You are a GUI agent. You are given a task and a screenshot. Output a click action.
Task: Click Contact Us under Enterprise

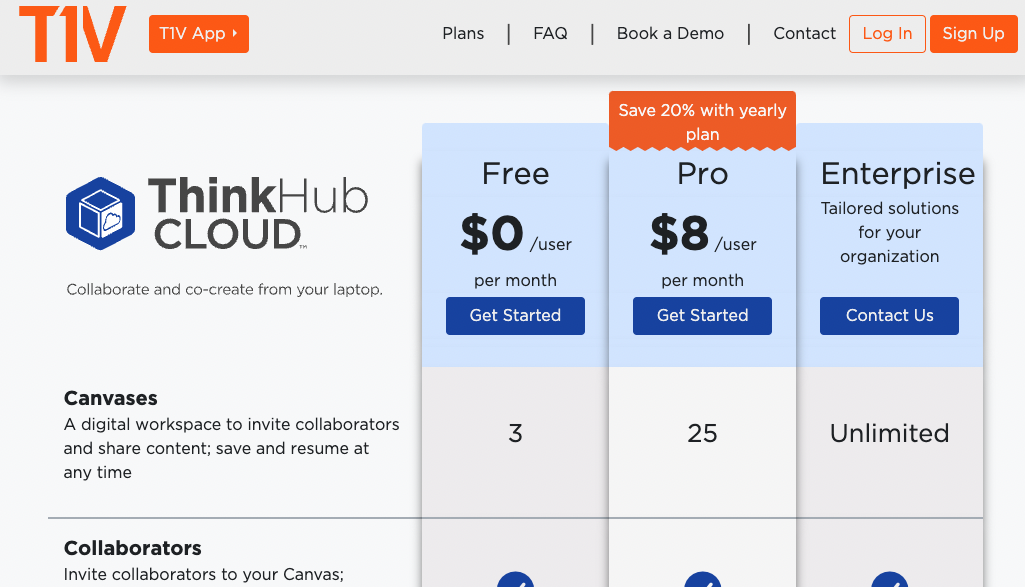pyautogui.click(x=889, y=315)
